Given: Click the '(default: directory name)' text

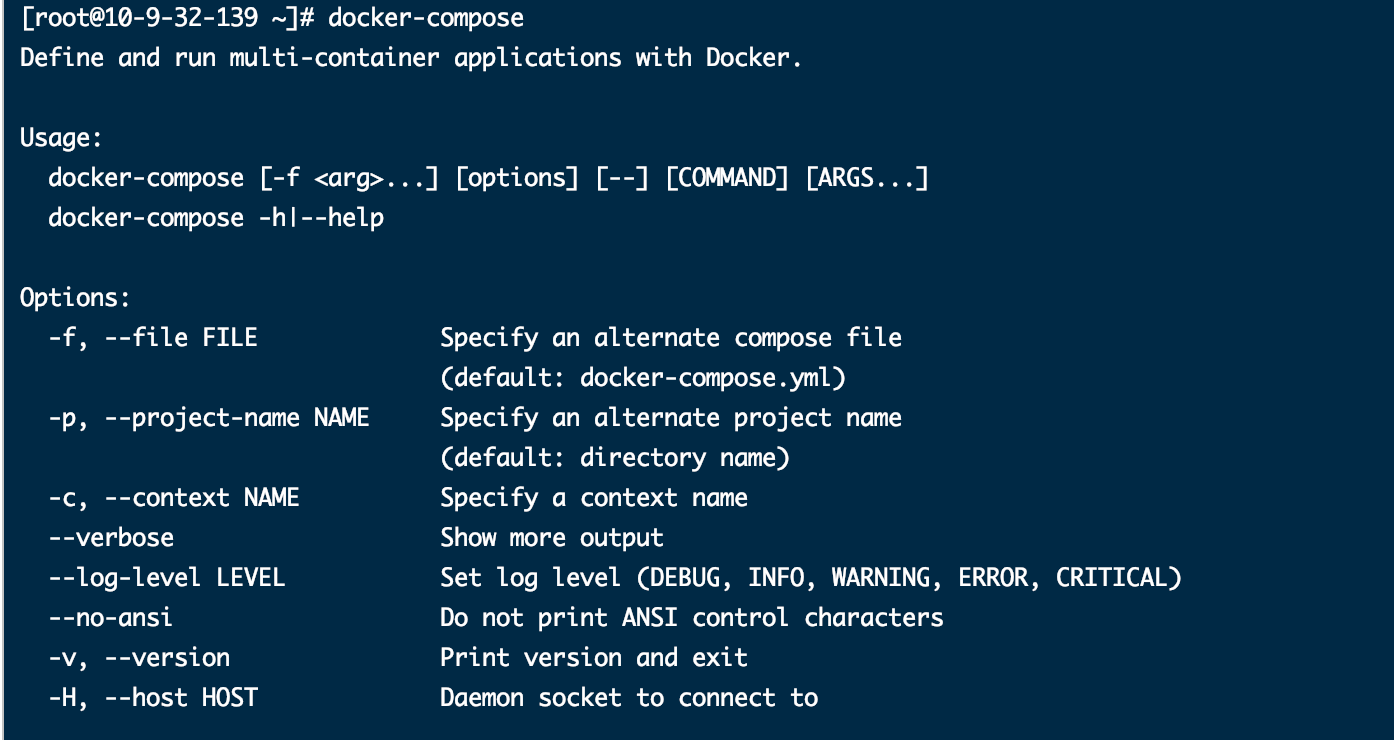Looking at the screenshot, I should [615, 458].
